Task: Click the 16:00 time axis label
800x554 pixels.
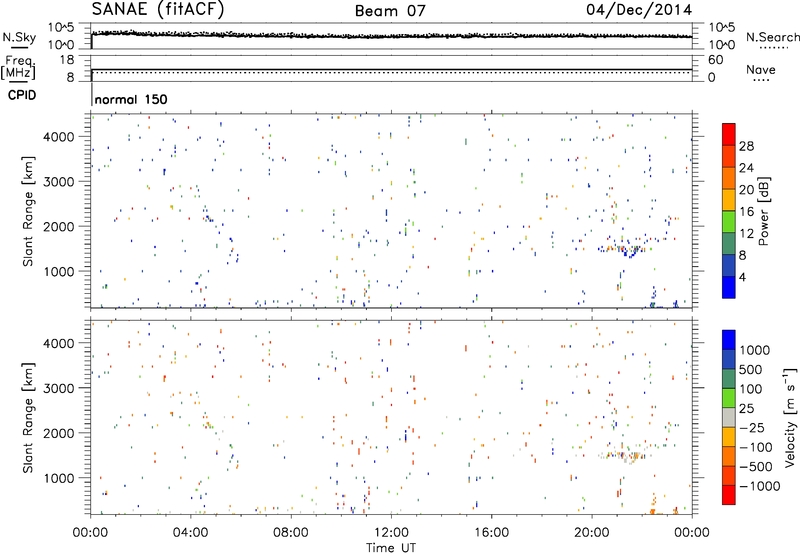Action: [x=491, y=533]
